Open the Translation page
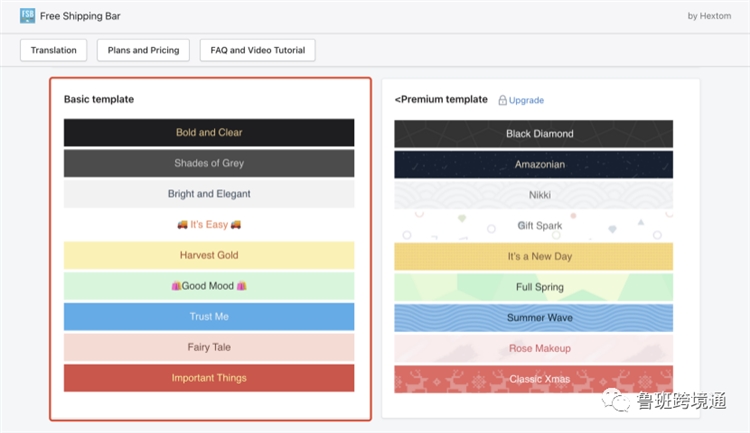 [53, 50]
